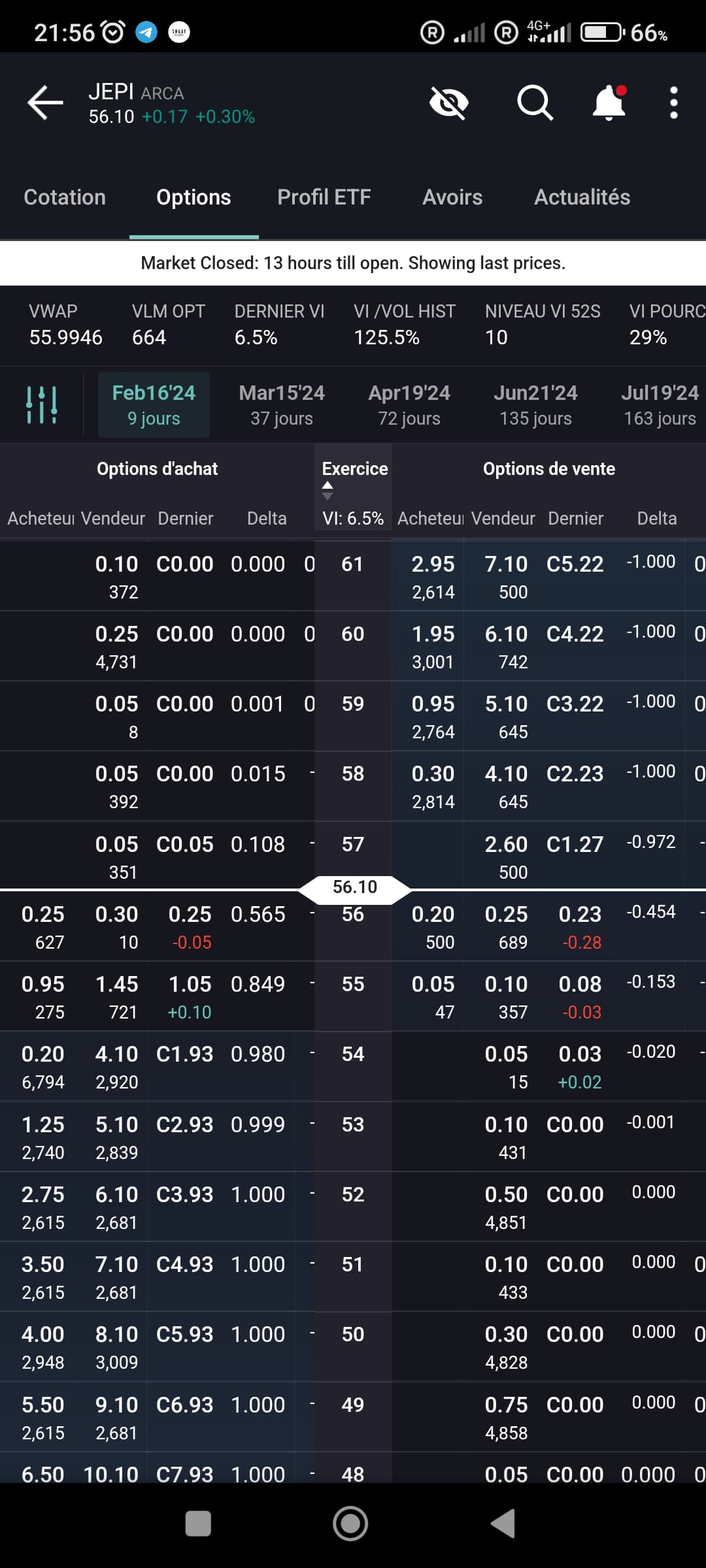The image size is (706, 1568).
Task: Open the three-dot overflow menu
Action: click(674, 103)
